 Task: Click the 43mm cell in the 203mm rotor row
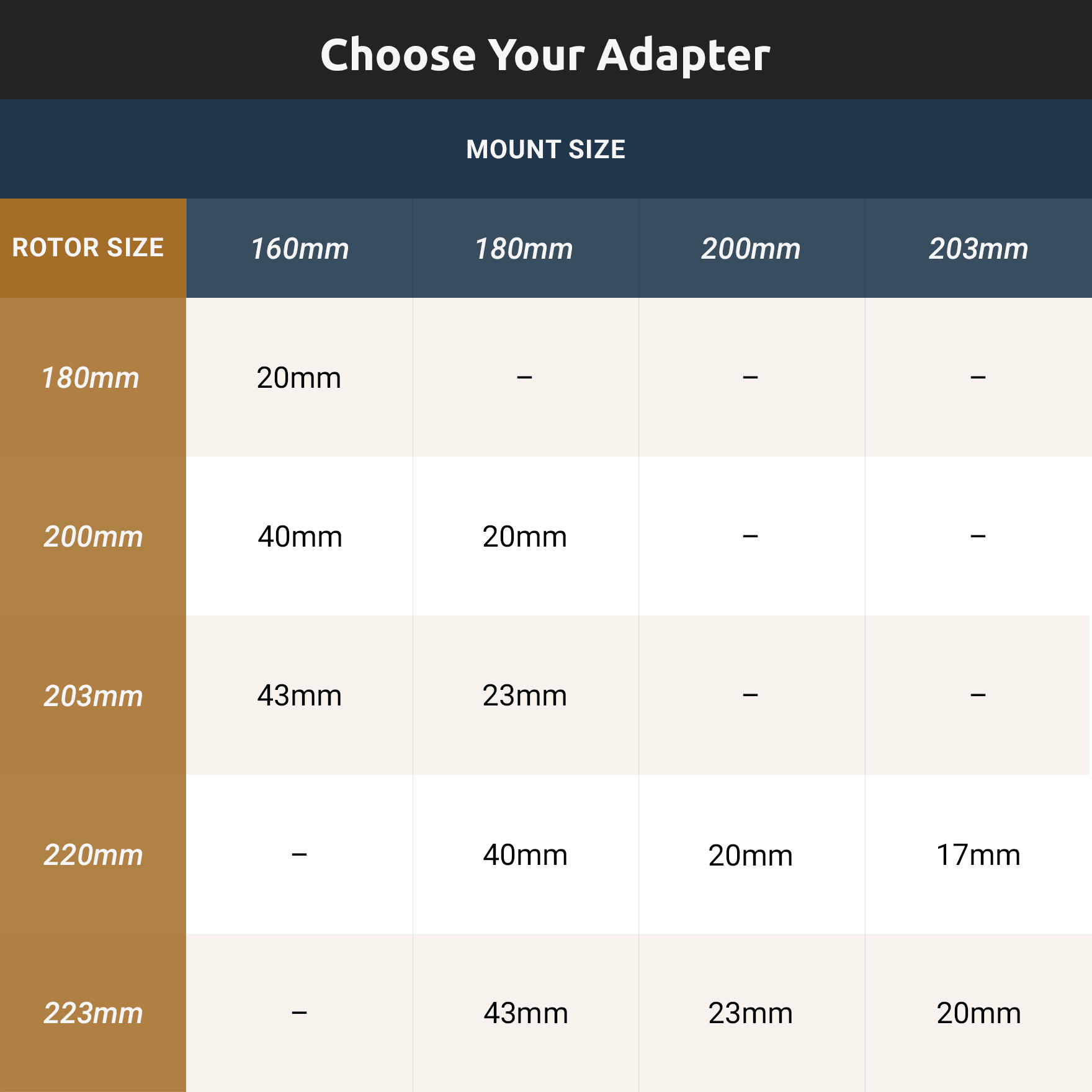coord(300,696)
